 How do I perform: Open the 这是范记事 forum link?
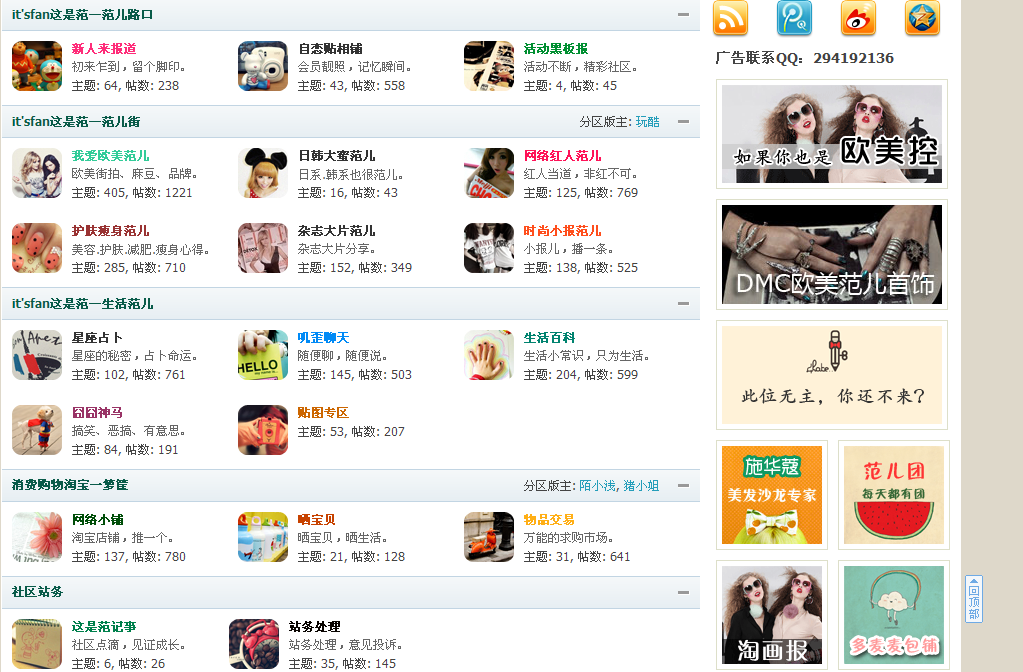104,626
